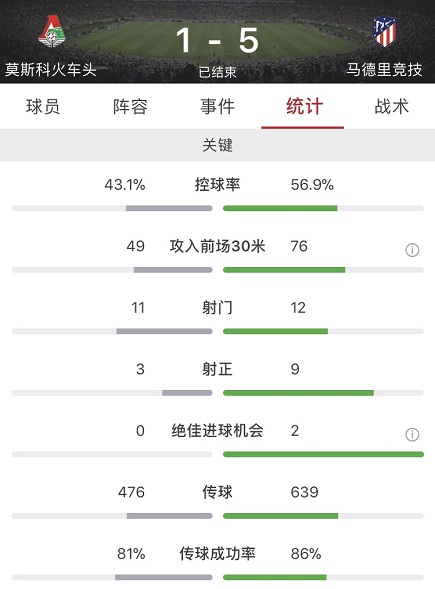This screenshot has height=589, width=435.
Task: Switch to the 阵容 tab
Action: (x=130, y=106)
